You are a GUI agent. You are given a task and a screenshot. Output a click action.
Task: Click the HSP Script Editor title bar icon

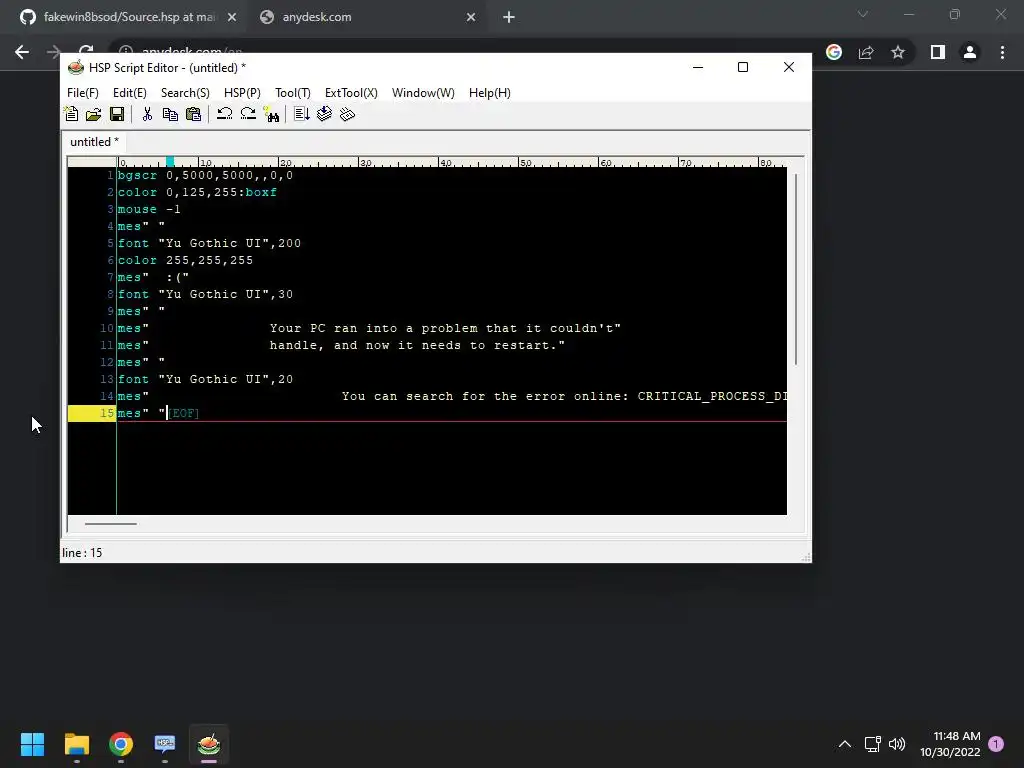[76, 67]
